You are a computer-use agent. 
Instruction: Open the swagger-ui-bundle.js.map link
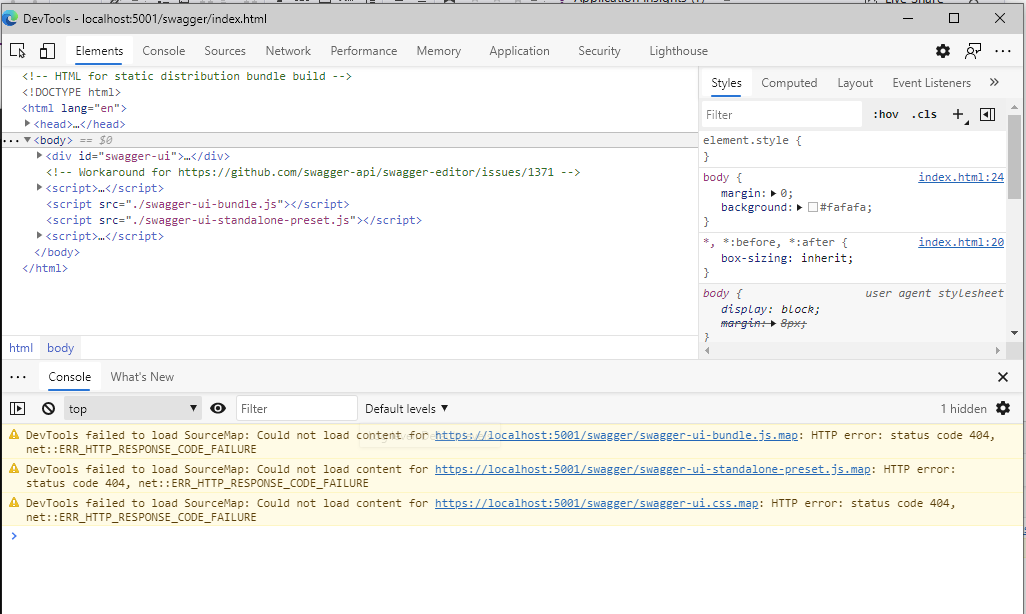pyautogui.click(x=616, y=435)
